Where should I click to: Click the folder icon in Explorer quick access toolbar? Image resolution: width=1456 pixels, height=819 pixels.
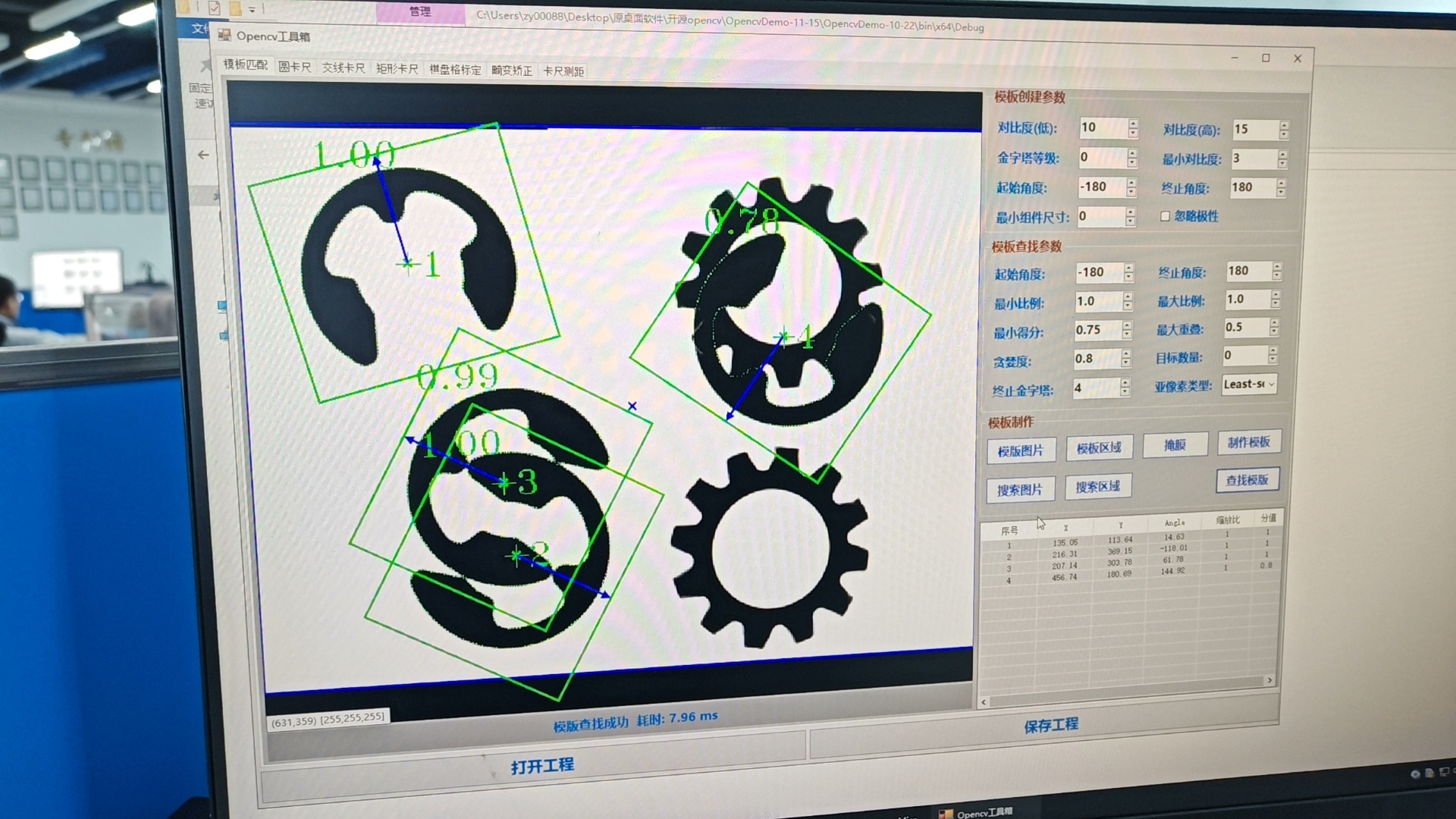click(235, 9)
